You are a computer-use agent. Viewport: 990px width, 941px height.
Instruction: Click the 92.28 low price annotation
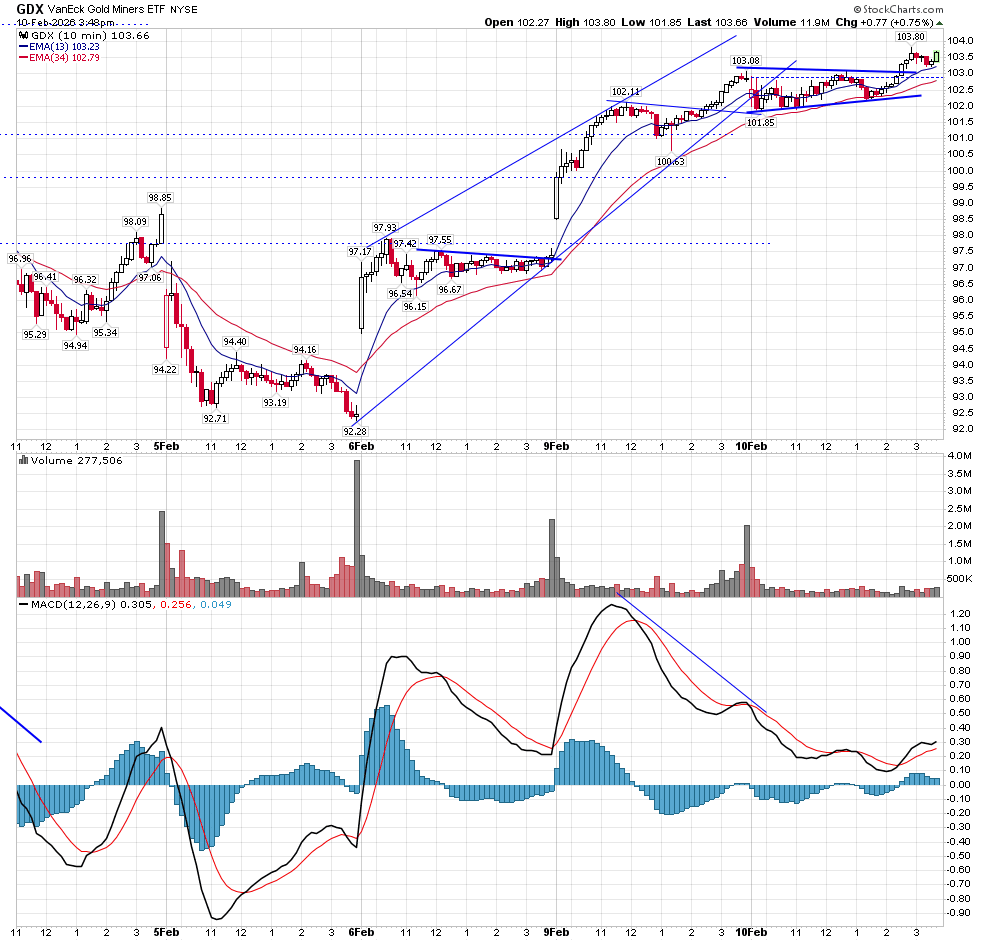(356, 431)
